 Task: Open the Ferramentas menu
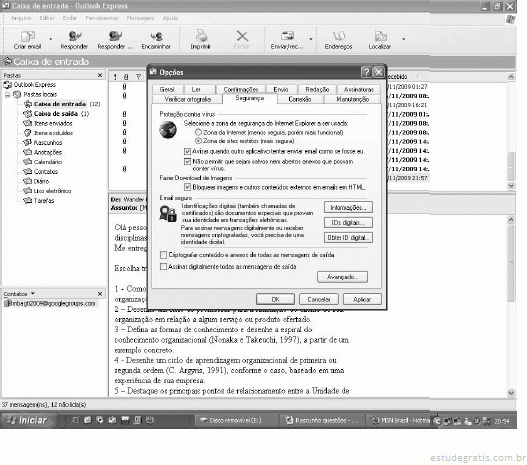tap(102, 18)
